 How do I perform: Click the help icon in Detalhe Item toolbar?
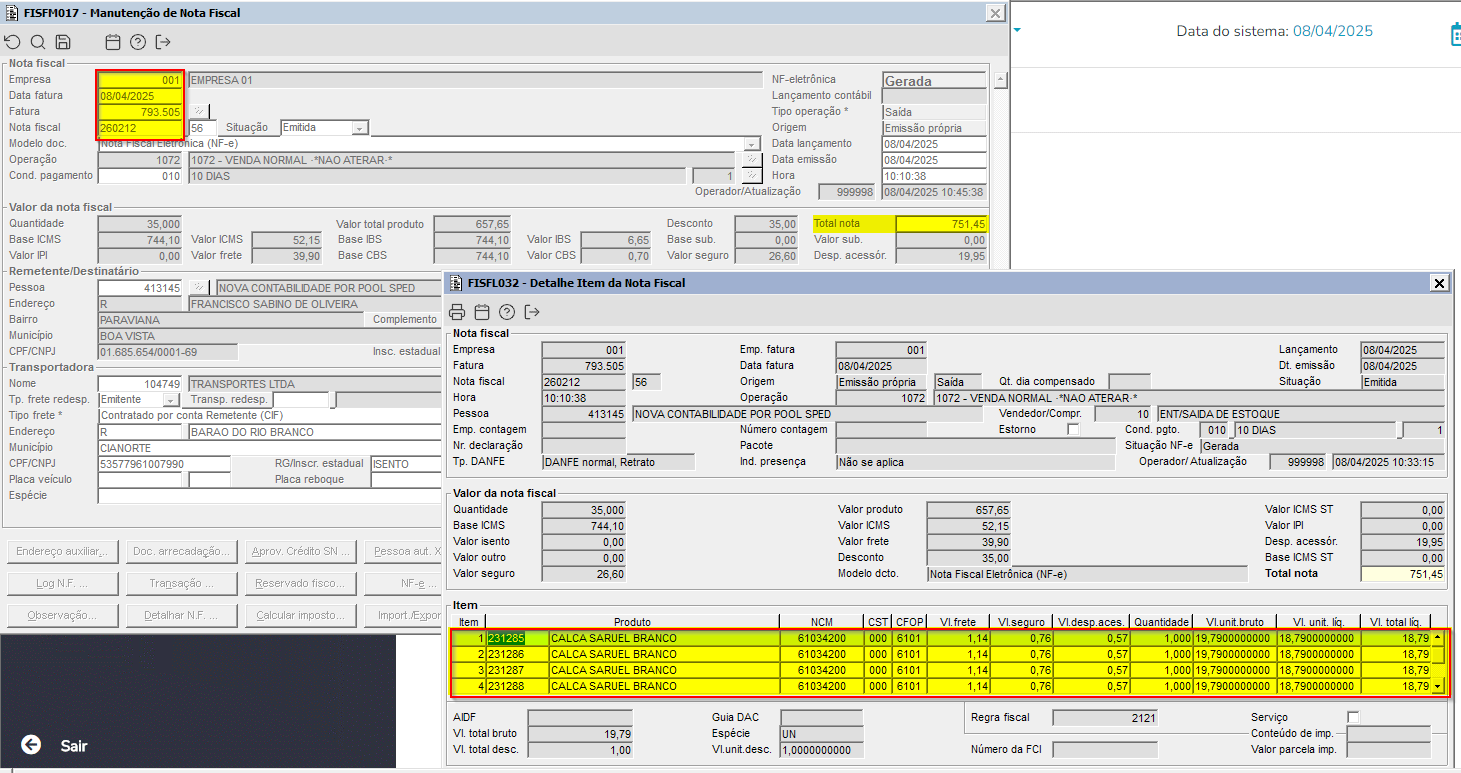pos(507,311)
